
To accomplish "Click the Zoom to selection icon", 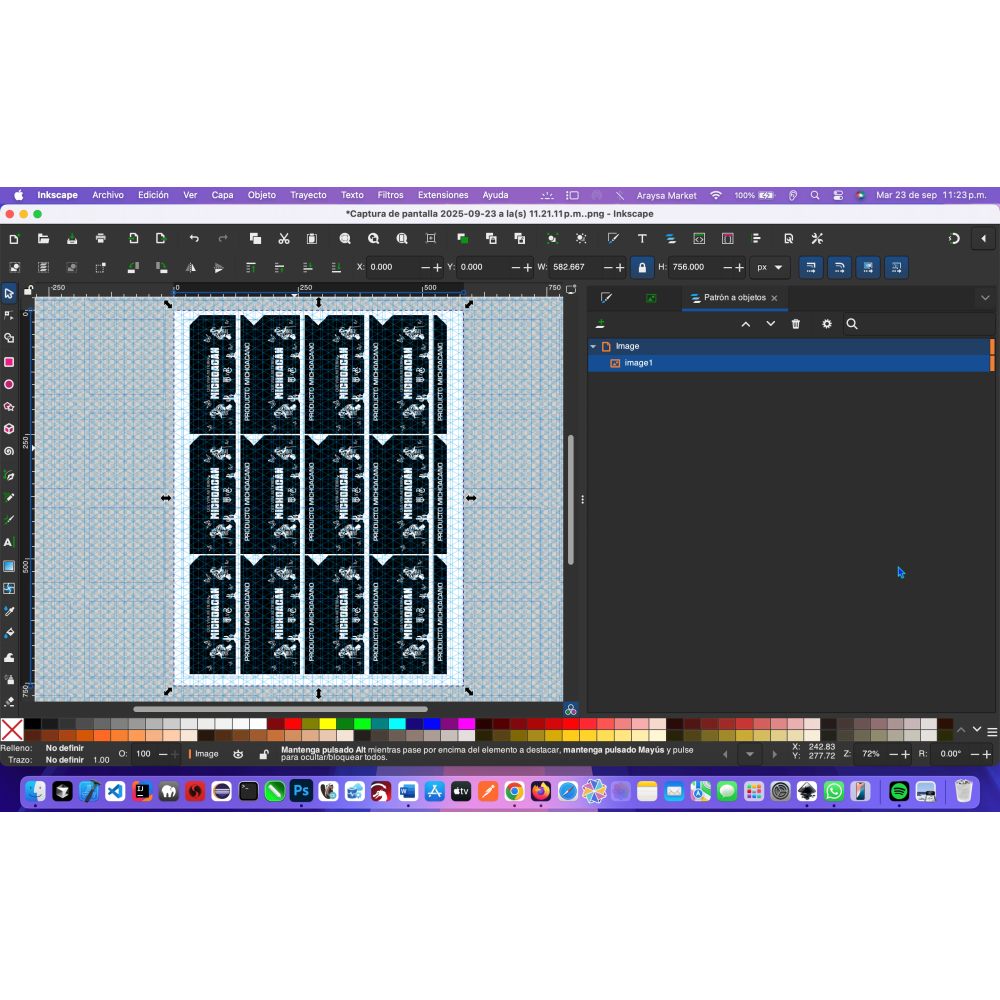I will pyautogui.click(x=345, y=239).
